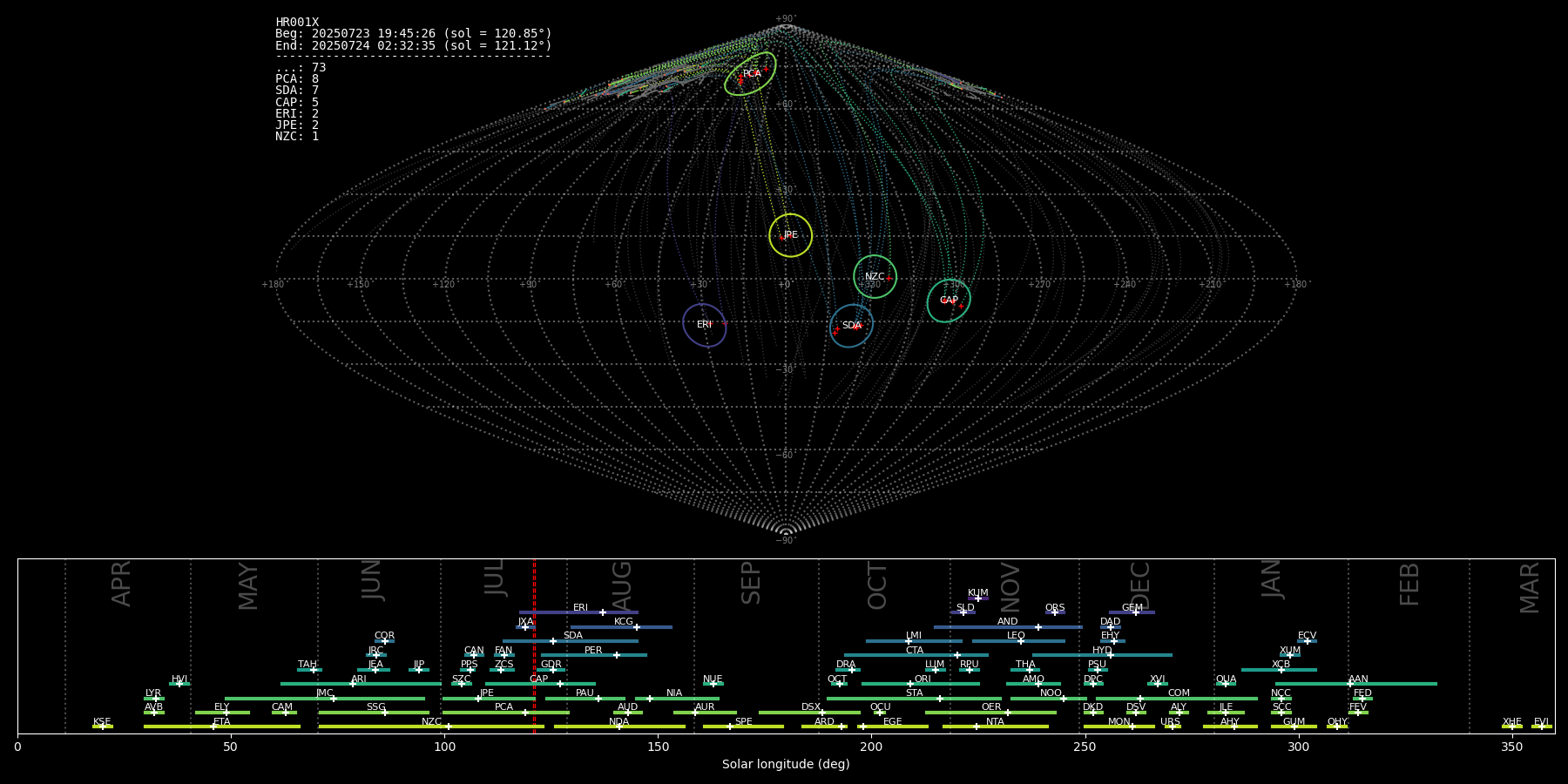The width and height of the screenshot is (1568, 784).
Task: Click the MAR month label
Action: 1530,588
